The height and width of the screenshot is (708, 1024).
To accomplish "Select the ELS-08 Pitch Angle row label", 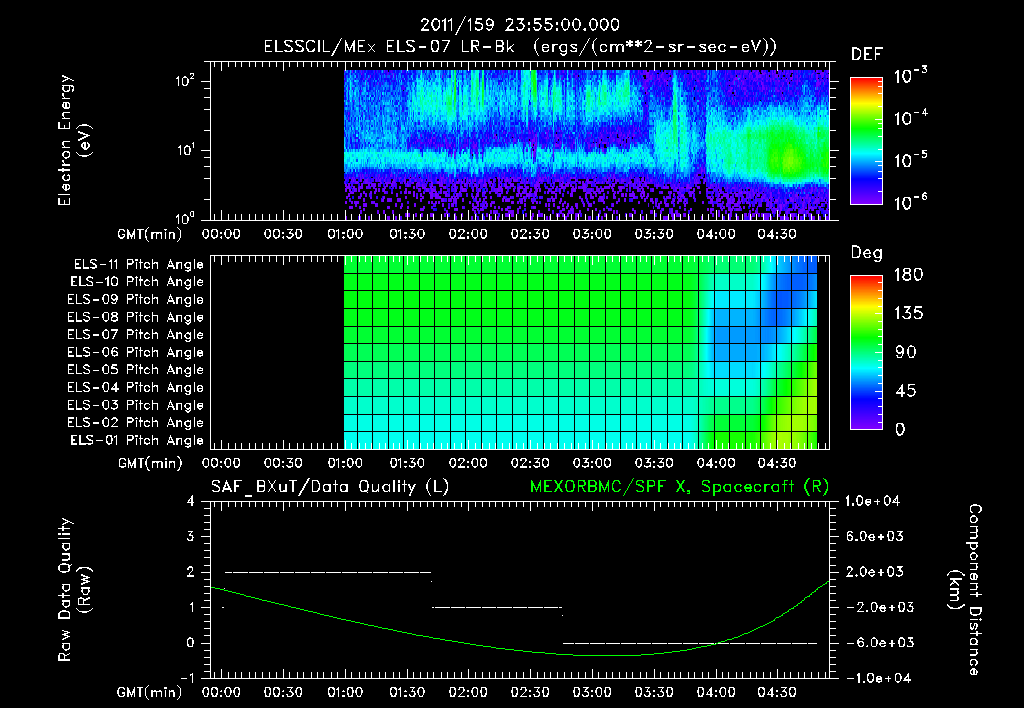I will 136,317.
